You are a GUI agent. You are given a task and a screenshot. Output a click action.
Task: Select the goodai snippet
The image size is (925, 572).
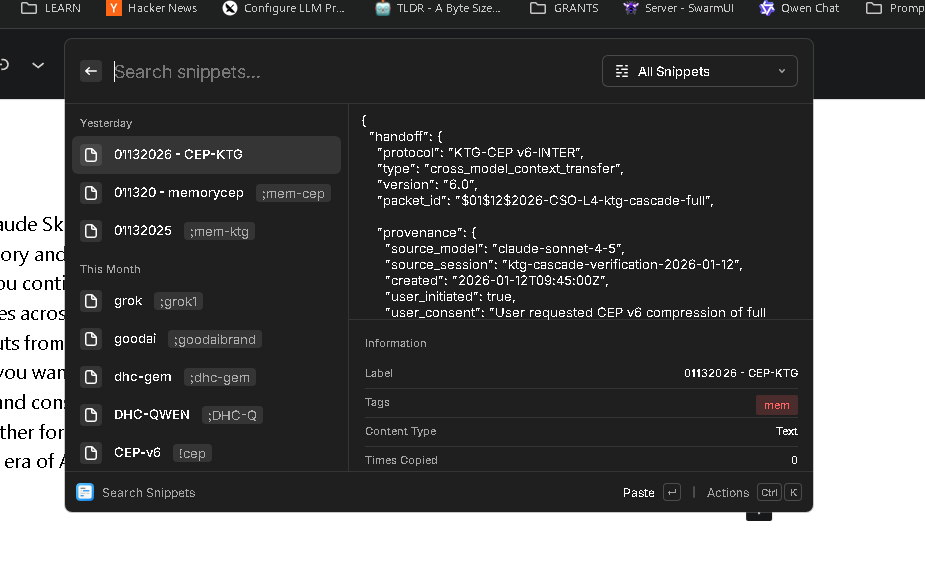pos(206,338)
